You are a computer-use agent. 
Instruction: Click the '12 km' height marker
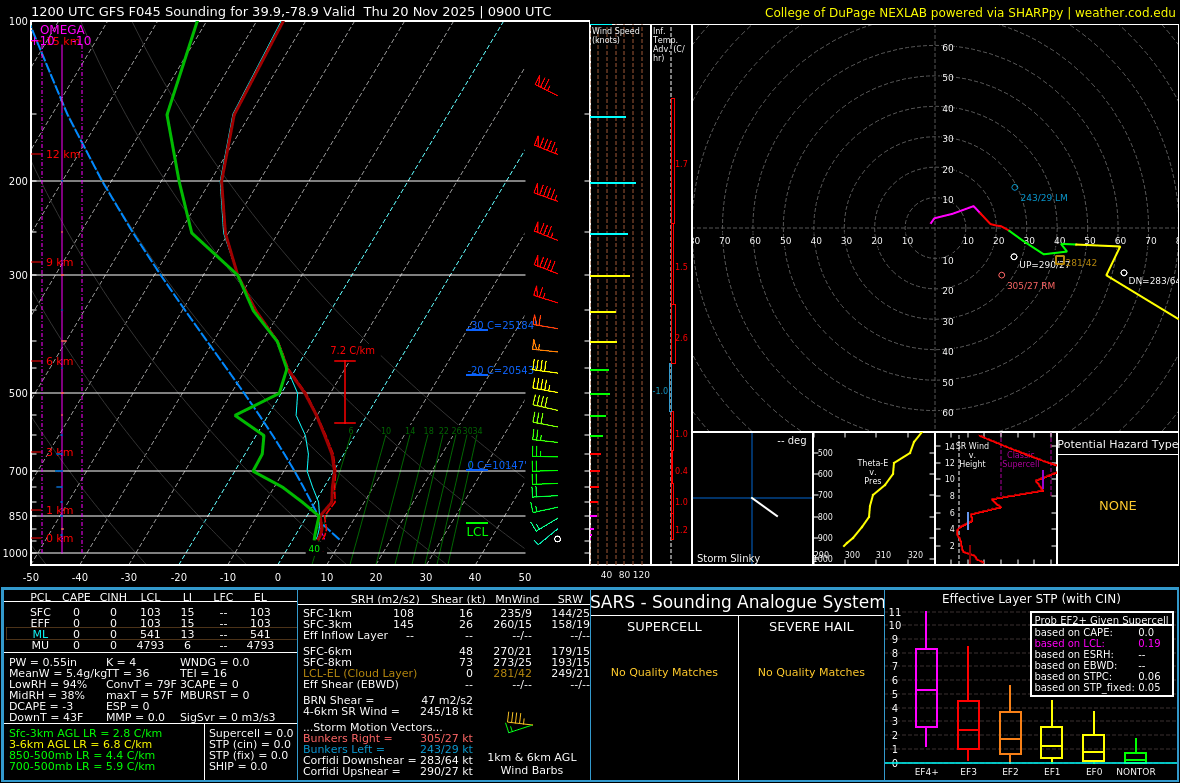(64, 154)
